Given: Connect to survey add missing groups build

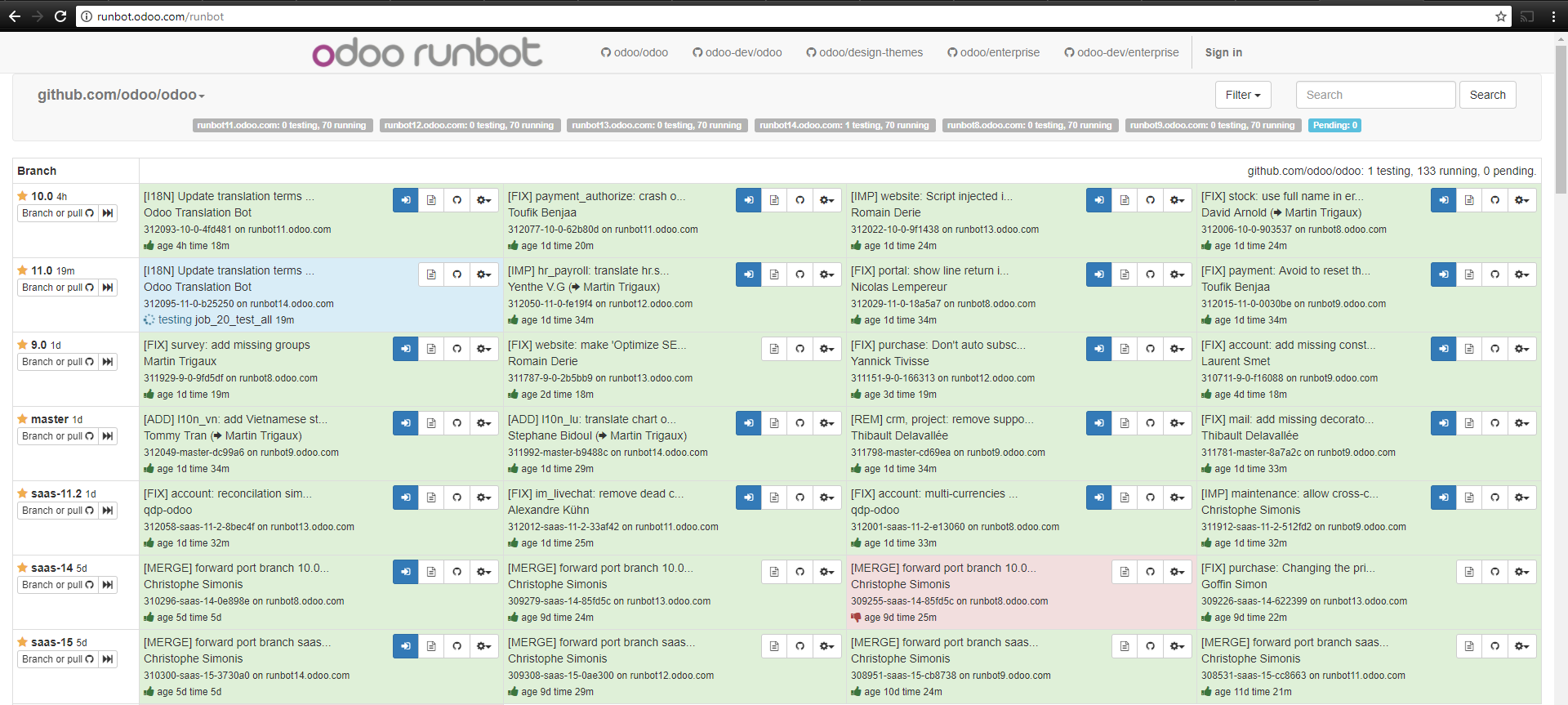Looking at the screenshot, I should (x=406, y=349).
